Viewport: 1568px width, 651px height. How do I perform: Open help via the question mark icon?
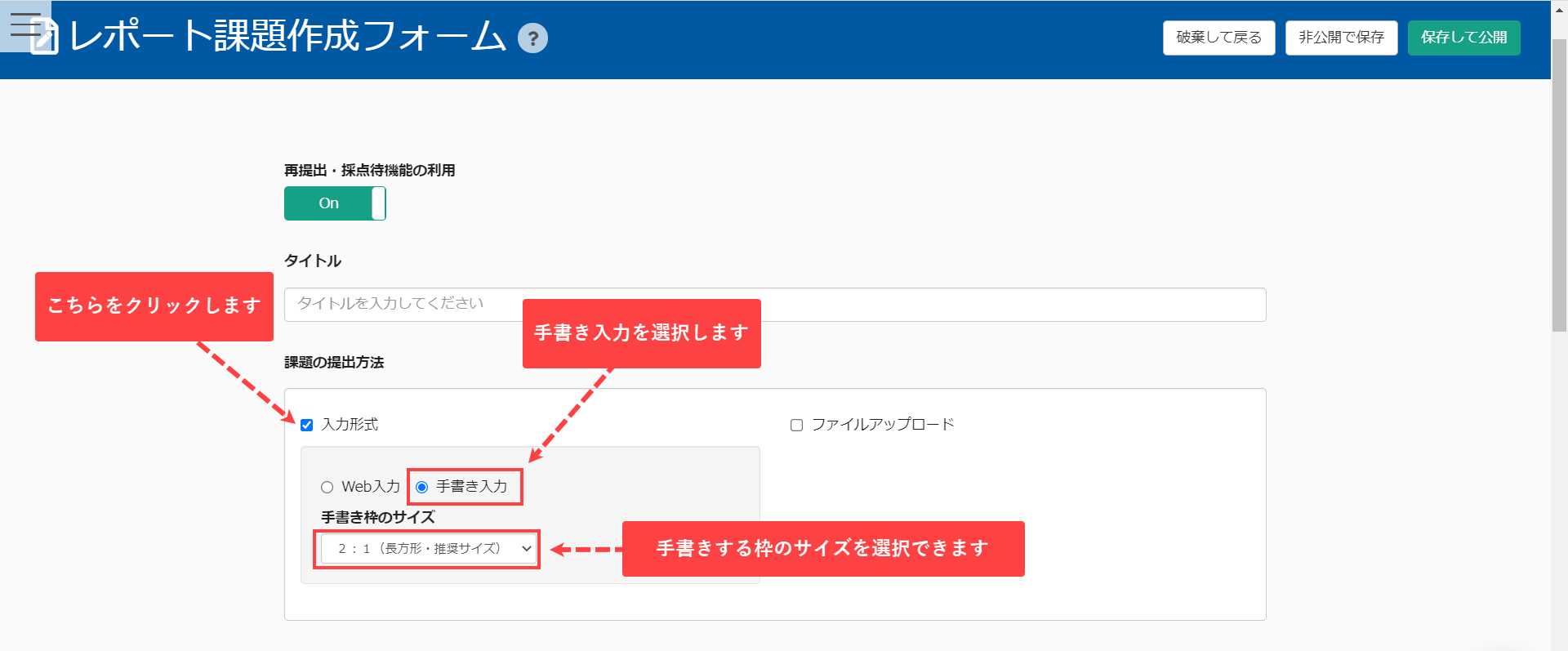click(532, 38)
